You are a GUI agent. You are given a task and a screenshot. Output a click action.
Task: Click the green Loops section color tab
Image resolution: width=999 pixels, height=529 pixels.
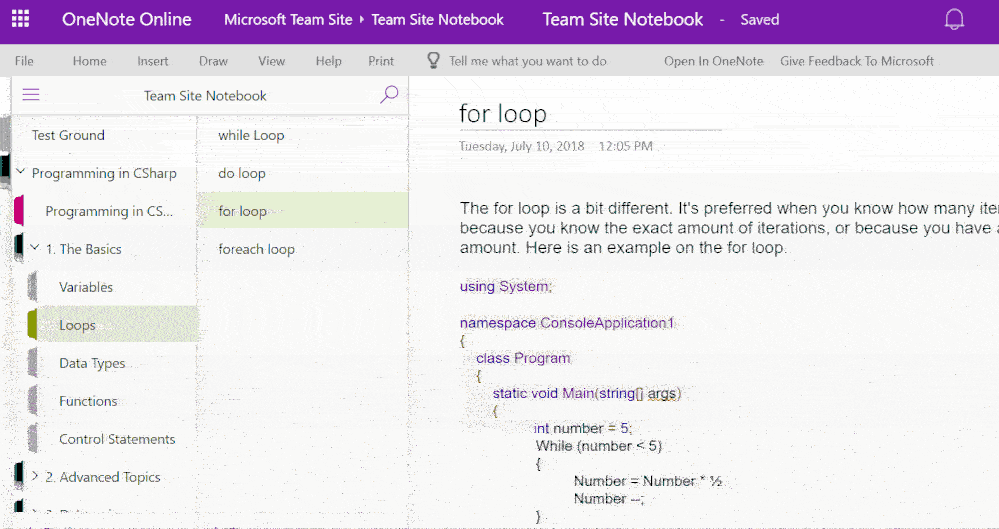tap(32, 325)
